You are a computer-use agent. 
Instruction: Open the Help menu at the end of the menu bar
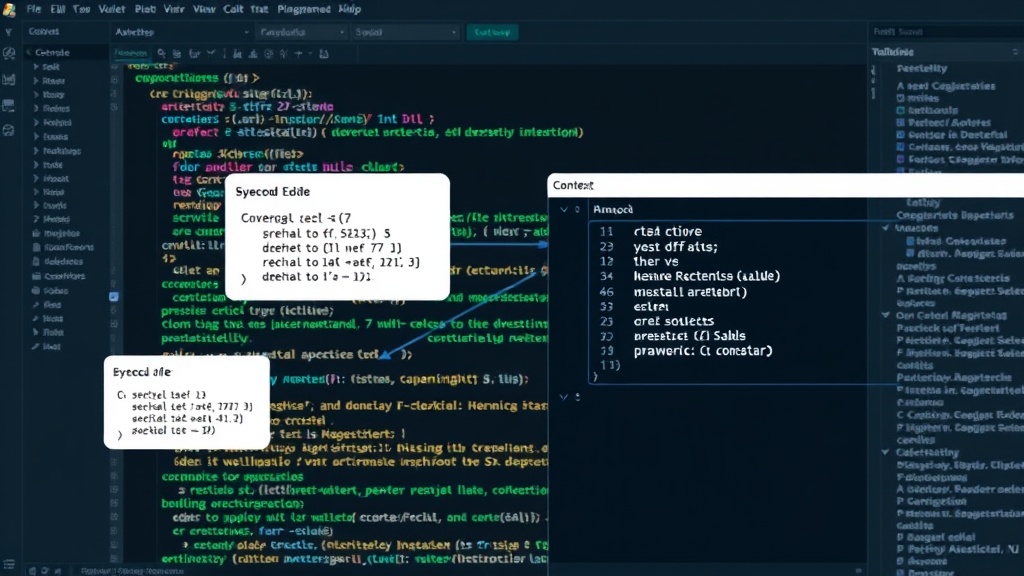(x=349, y=9)
